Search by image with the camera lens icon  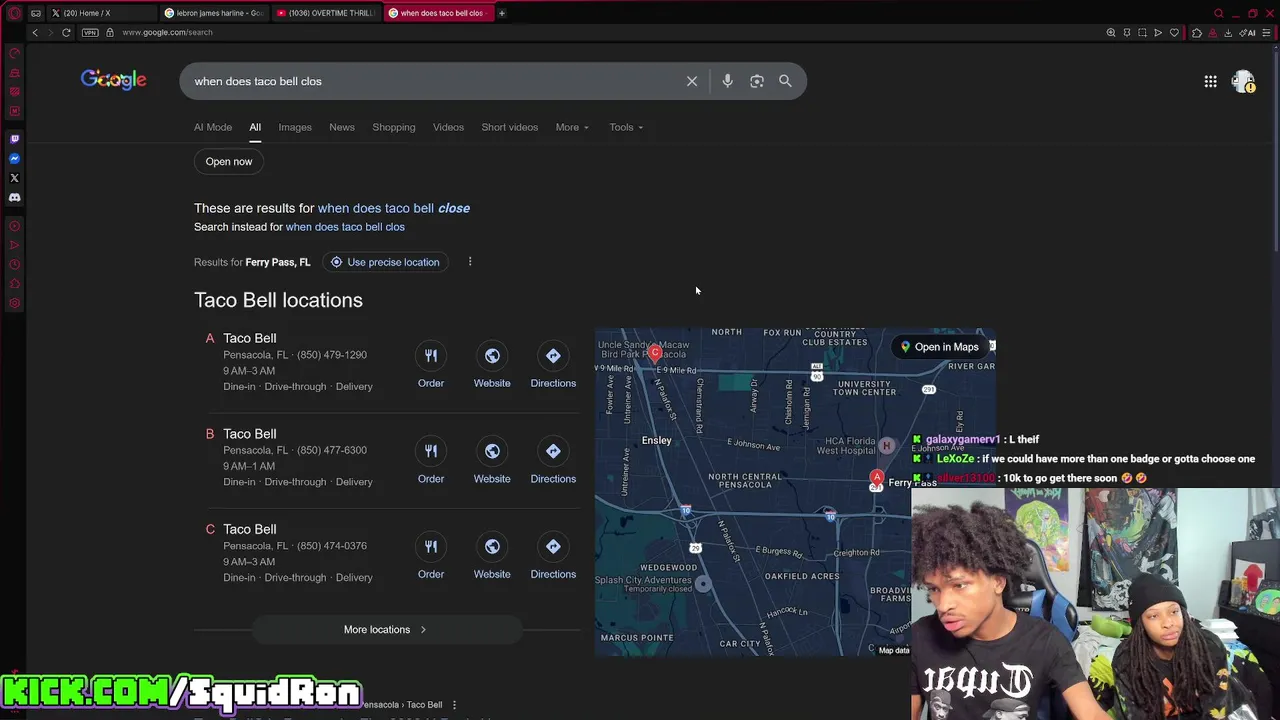pos(757,81)
